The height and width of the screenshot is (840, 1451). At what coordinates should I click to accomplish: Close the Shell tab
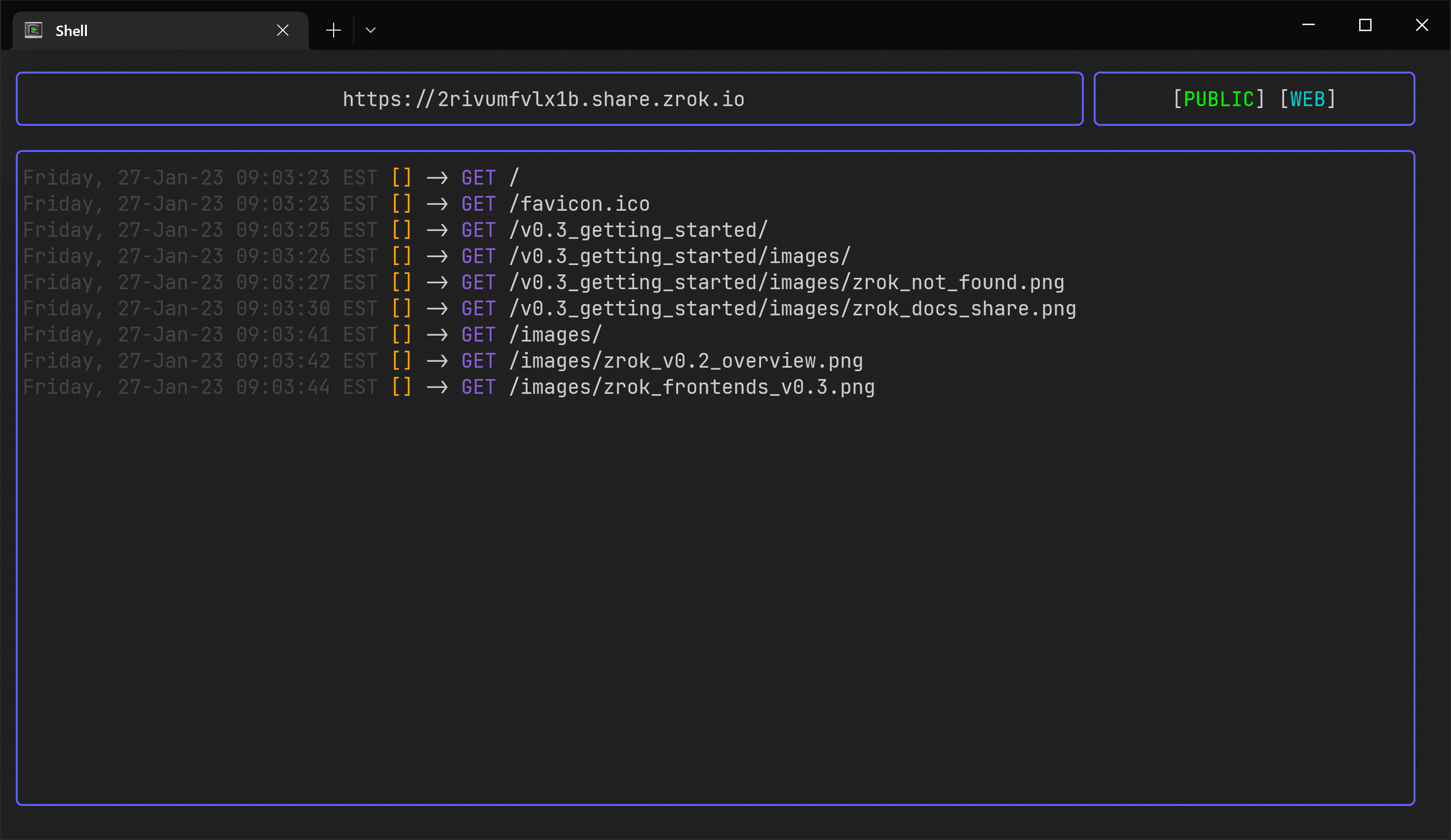click(x=282, y=30)
